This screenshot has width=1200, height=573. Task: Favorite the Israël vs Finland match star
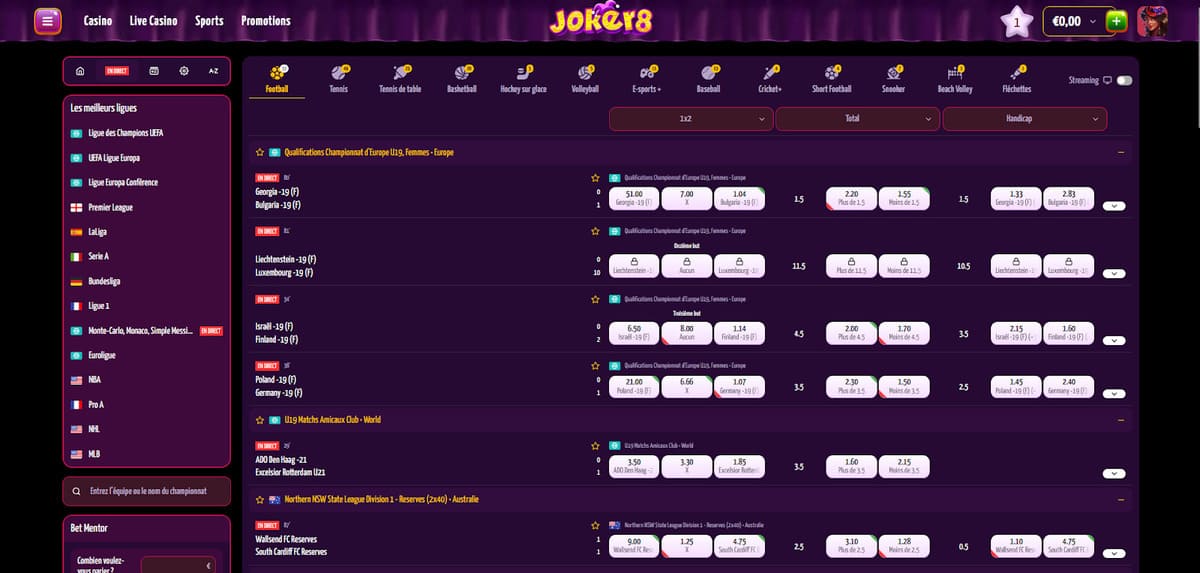(x=596, y=298)
